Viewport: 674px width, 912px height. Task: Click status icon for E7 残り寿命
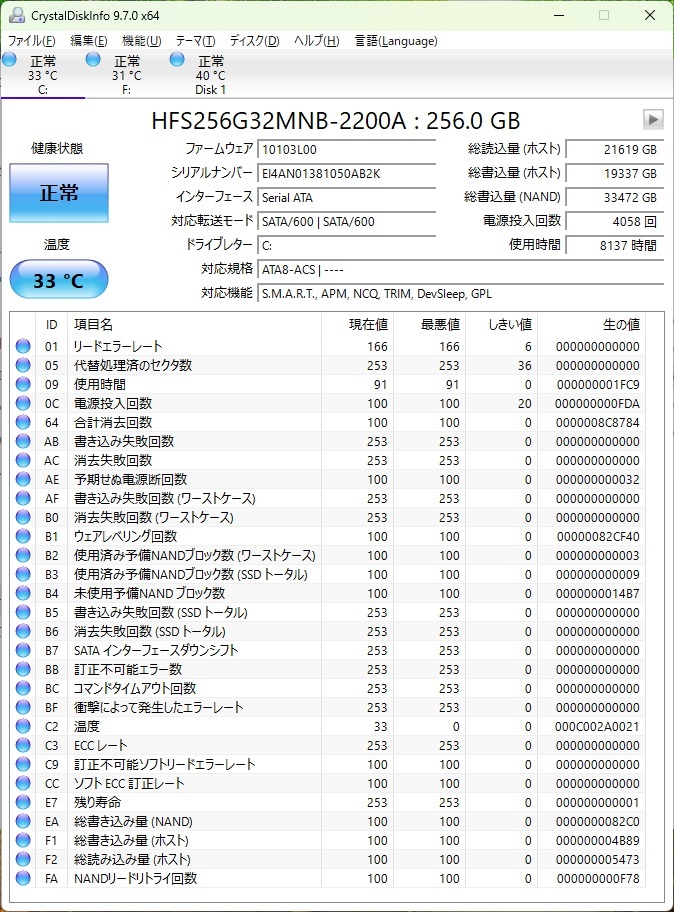23,802
